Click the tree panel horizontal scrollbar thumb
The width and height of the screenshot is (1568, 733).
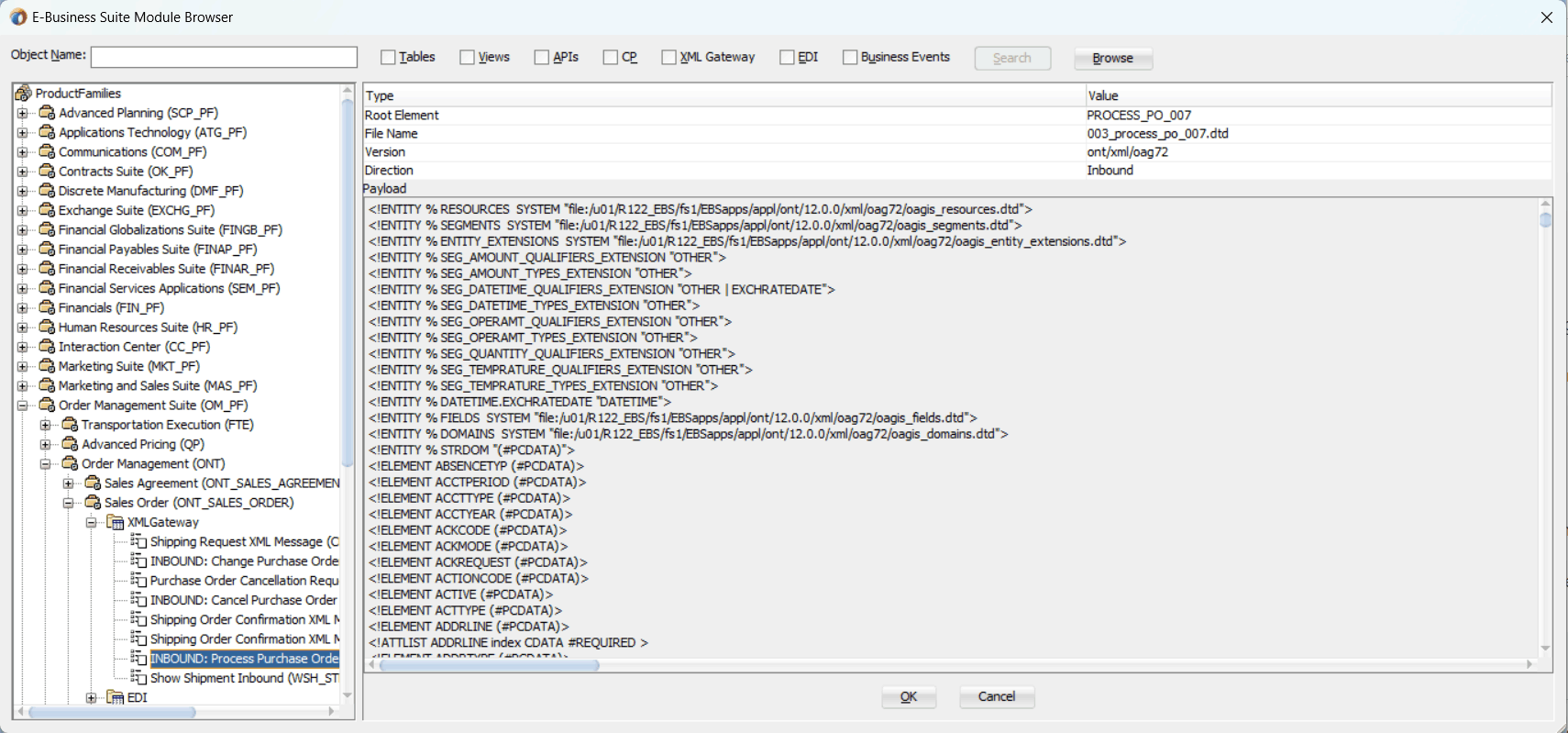tap(112, 712)
